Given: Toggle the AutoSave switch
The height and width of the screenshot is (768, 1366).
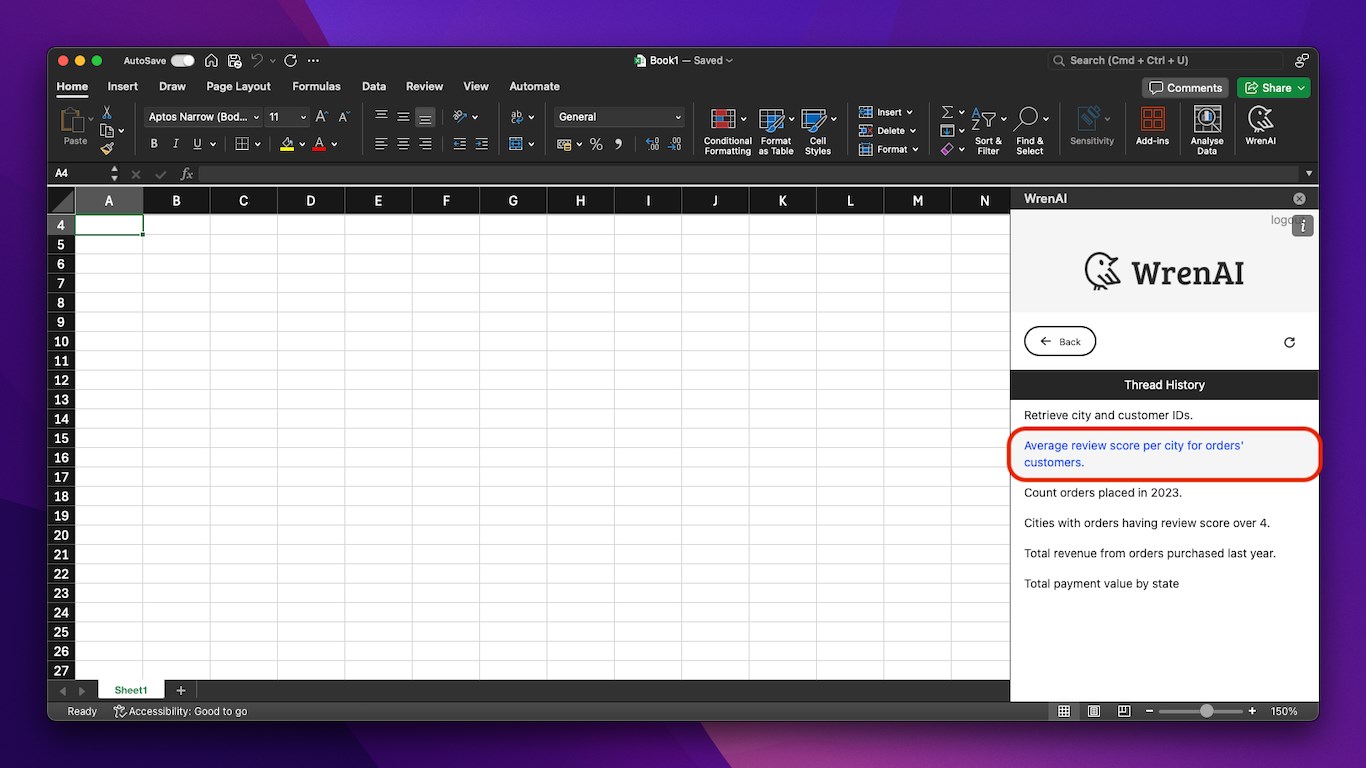Looking at the screenshot, I should (182, 61).
